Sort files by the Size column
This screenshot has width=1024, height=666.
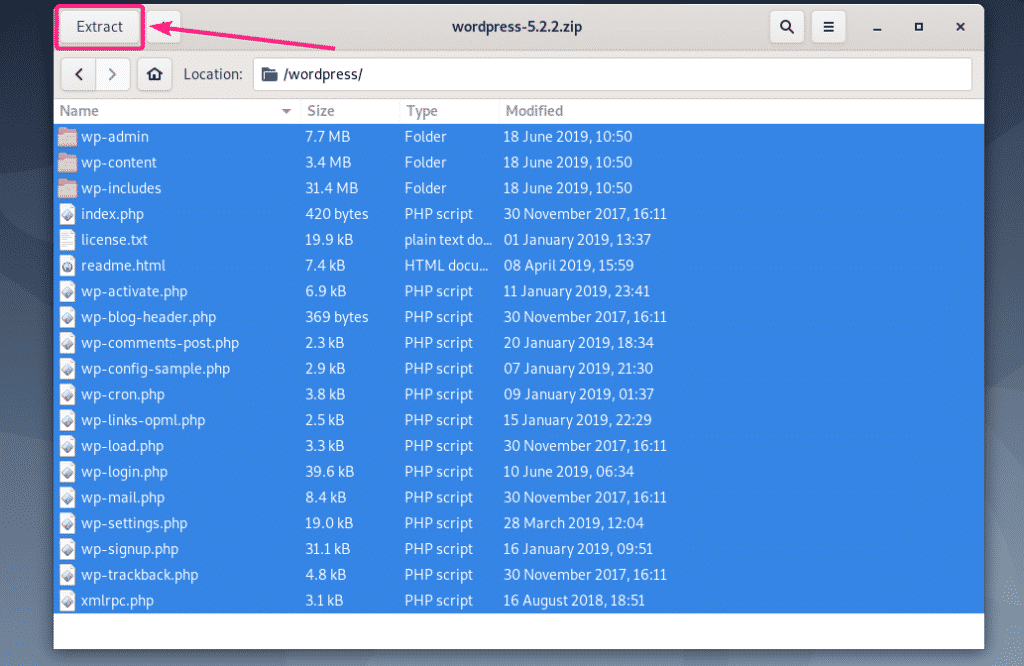tap(348, 111)
